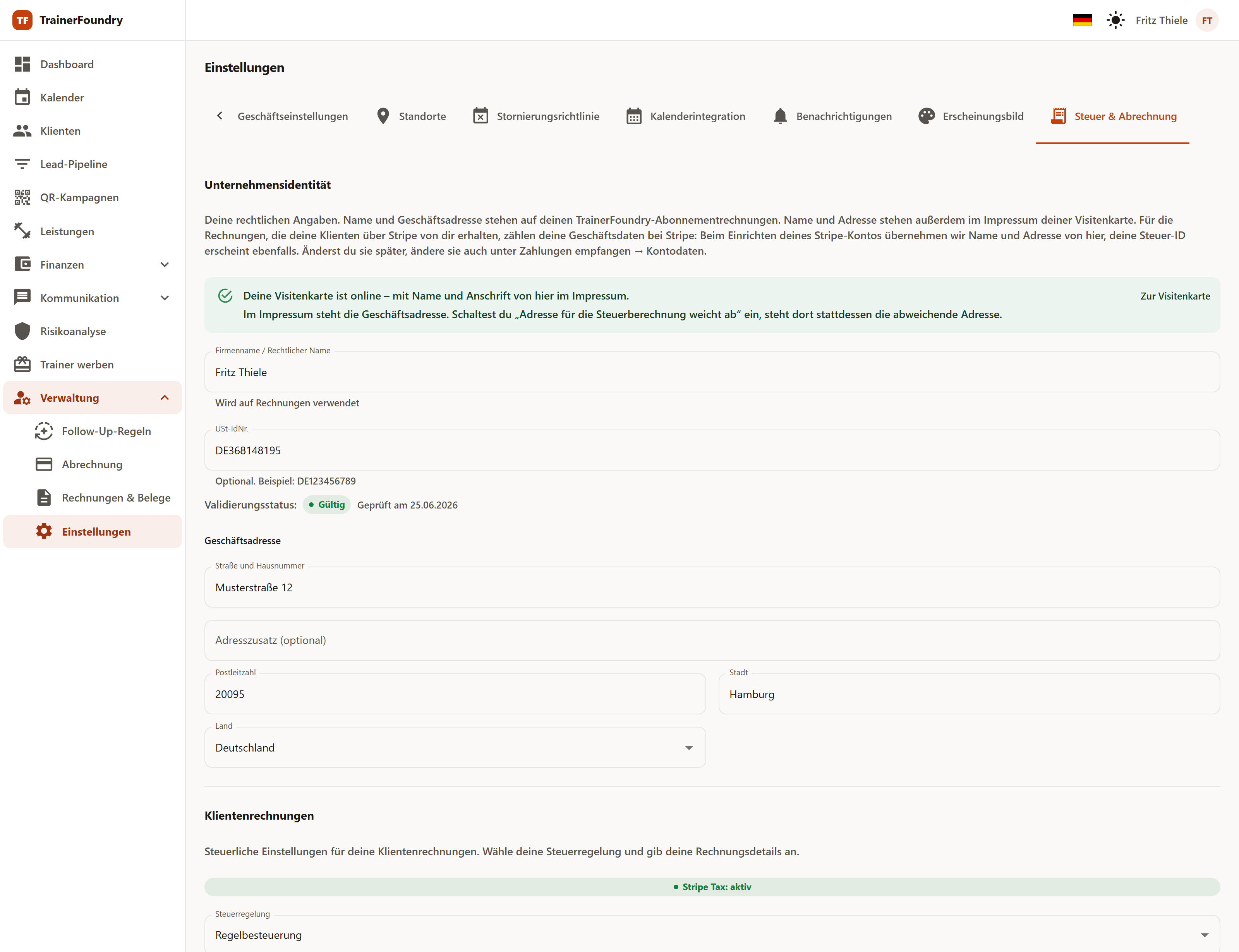Click "Optional. Beispiel: DE123456789" hint
1239x952 pixels.
tap(286, 481)
